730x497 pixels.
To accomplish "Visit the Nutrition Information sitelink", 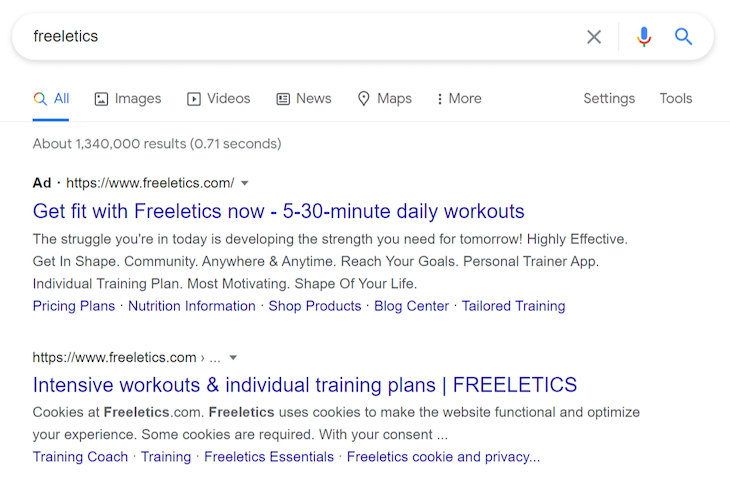I will coord(192,306).
